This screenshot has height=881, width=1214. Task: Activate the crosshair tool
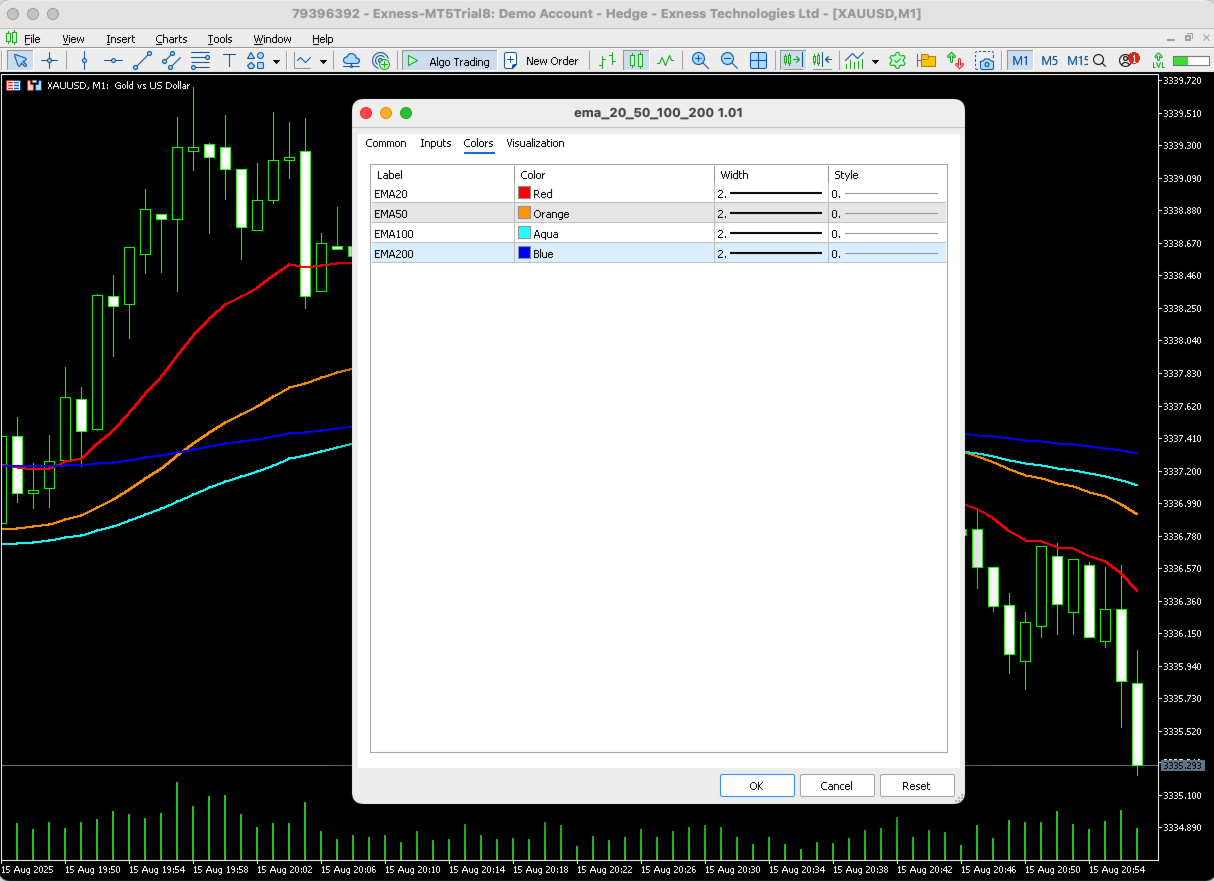click(x=49, y=61)
